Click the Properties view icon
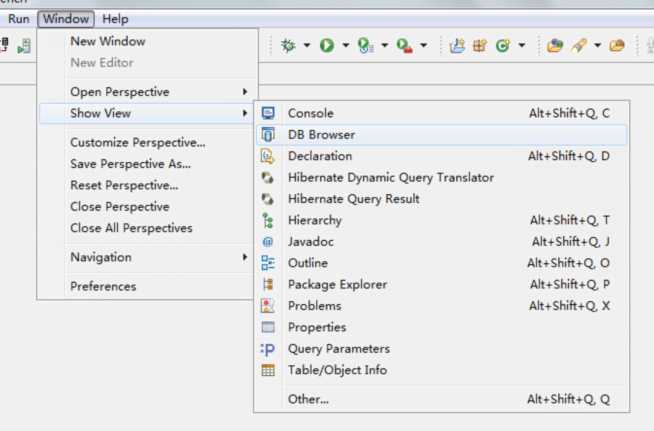The width and height of the screenshot is (654, 431). click(268, 327)
